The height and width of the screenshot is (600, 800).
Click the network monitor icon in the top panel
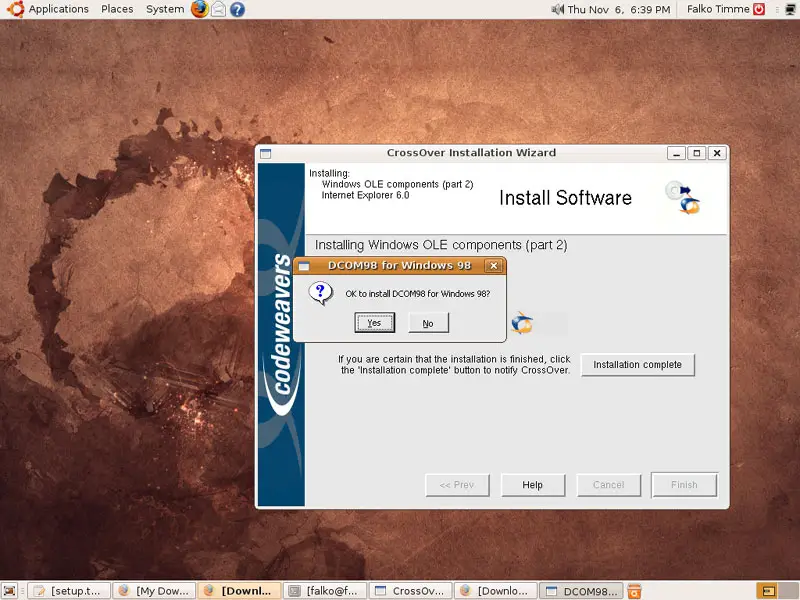click(791, 9)
